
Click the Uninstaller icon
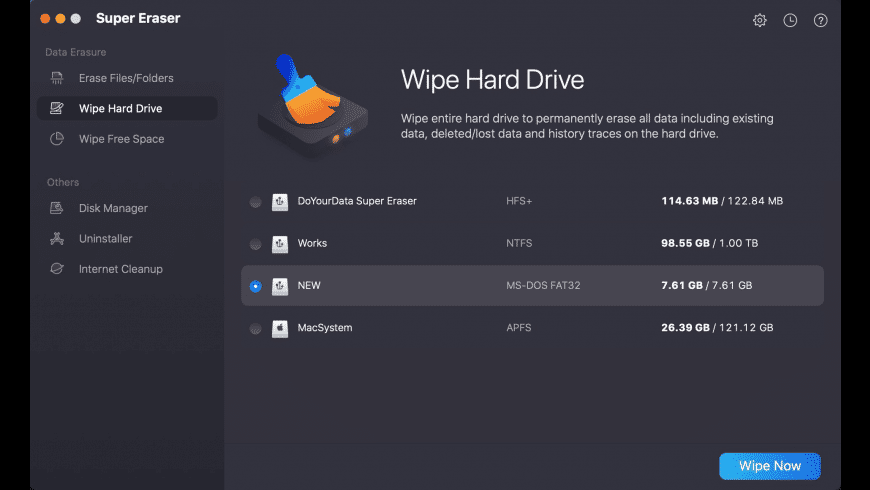tap(57, 239)
